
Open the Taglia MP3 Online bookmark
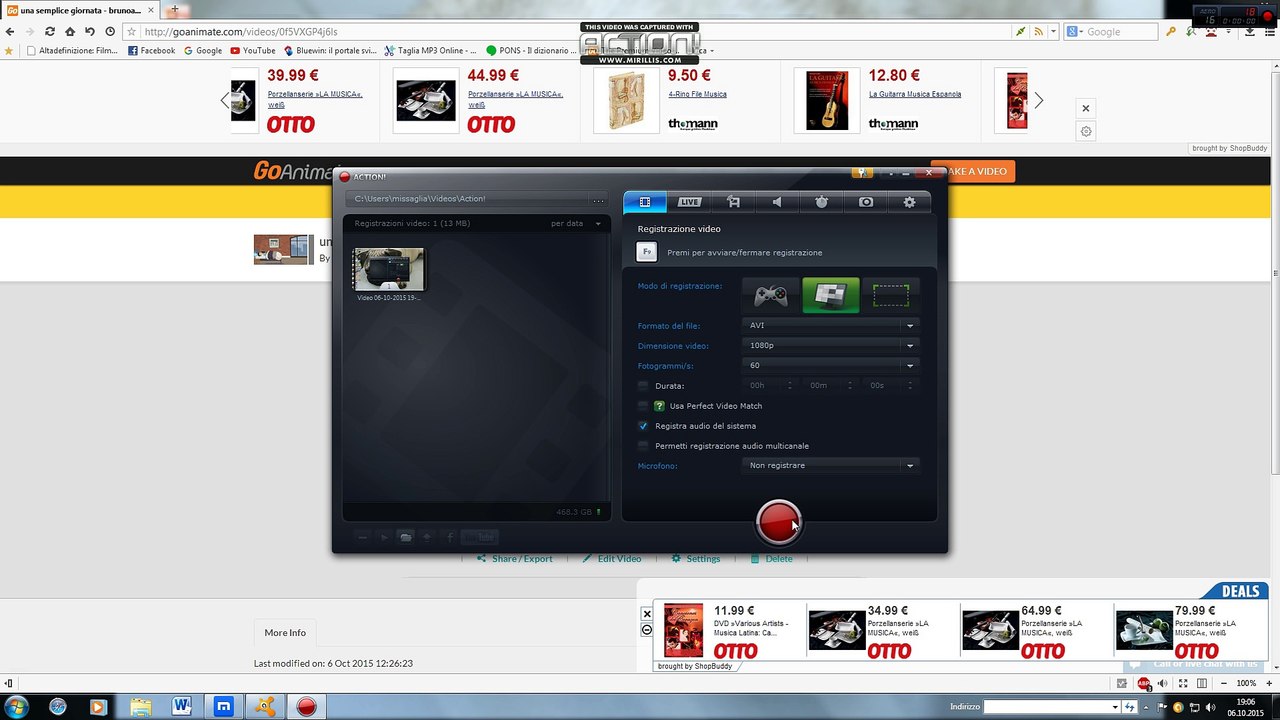(x=430, y=50)
